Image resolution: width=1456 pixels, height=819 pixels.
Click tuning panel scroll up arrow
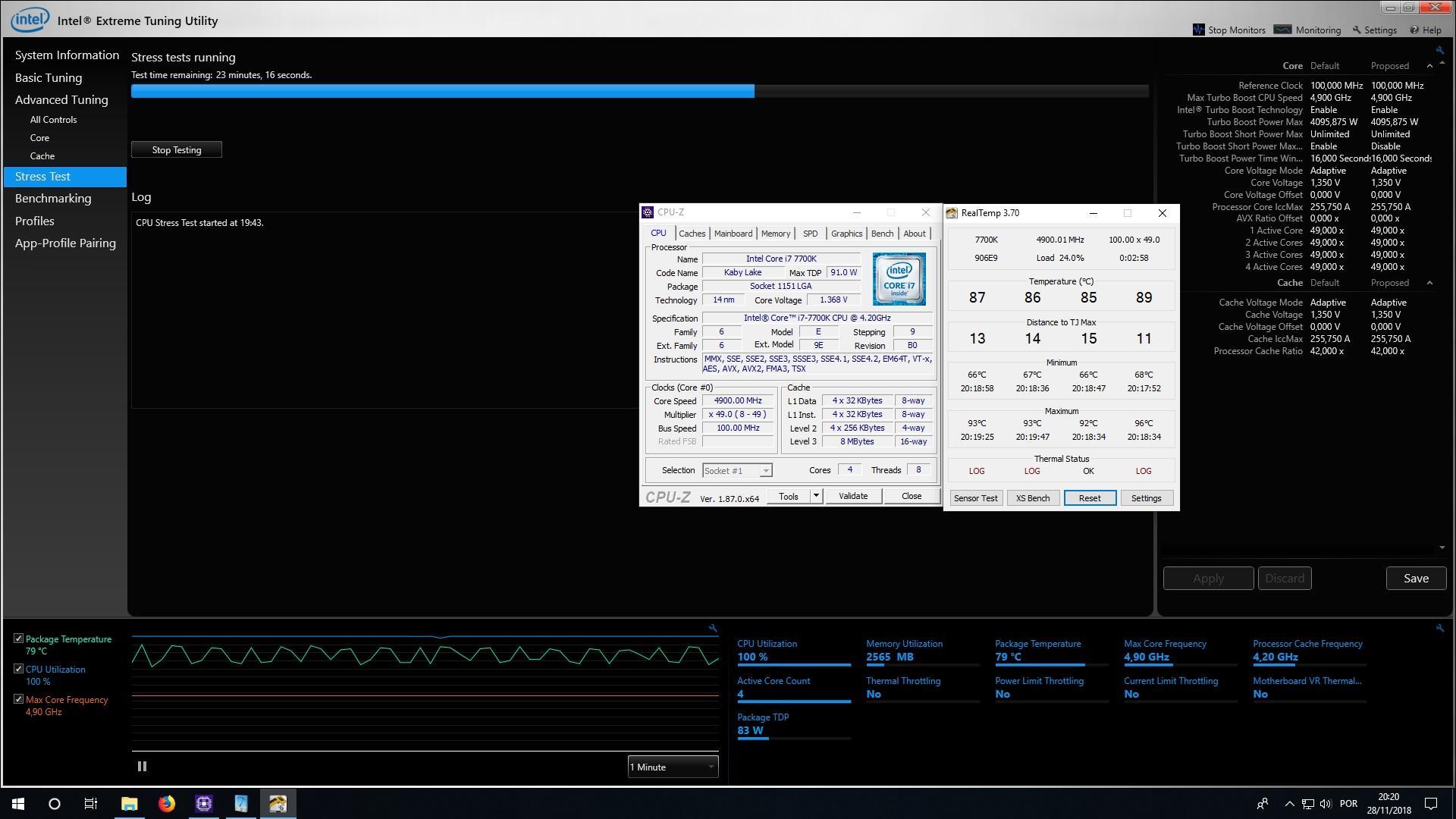tap(1442, 63)
